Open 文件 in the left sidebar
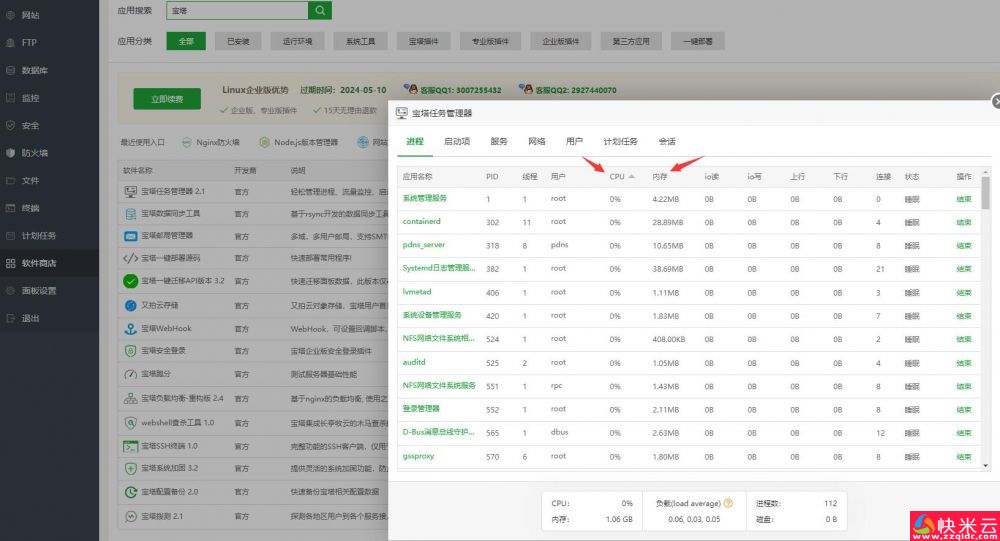This screenshot has width=1000, height=541. coord(30,181)
